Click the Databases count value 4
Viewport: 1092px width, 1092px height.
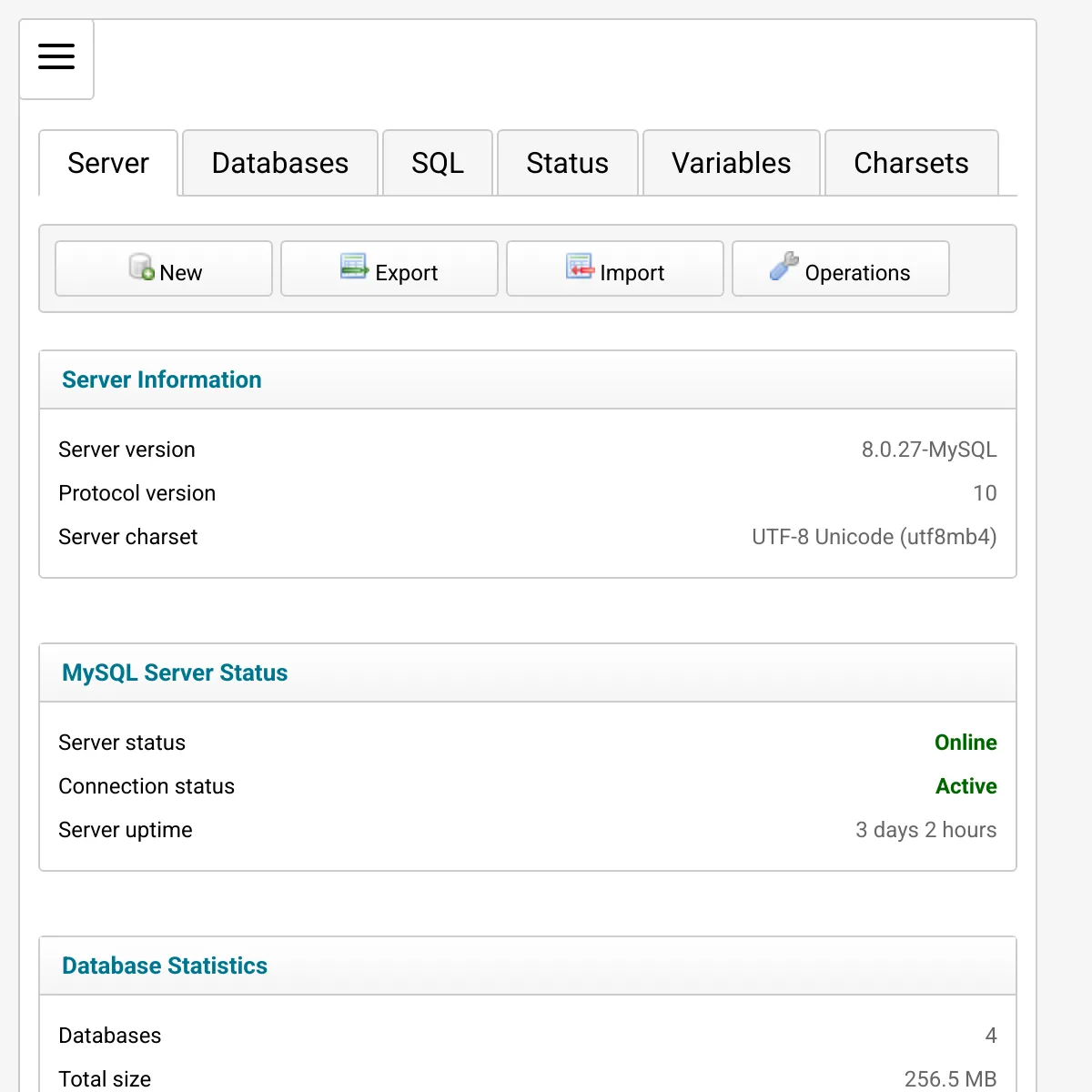(x=991, y=1036)
